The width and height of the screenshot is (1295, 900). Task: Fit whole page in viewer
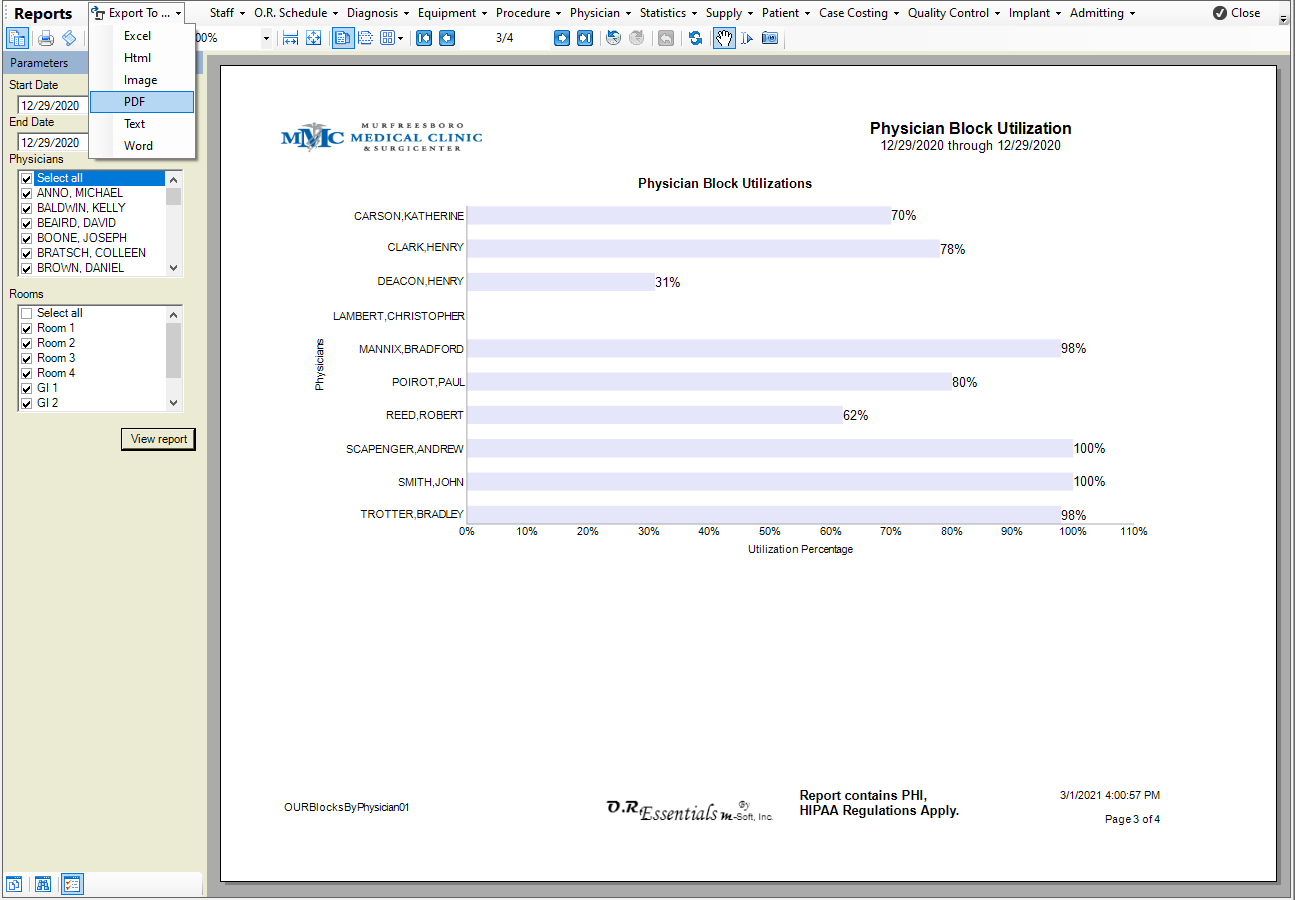point(314,38)
